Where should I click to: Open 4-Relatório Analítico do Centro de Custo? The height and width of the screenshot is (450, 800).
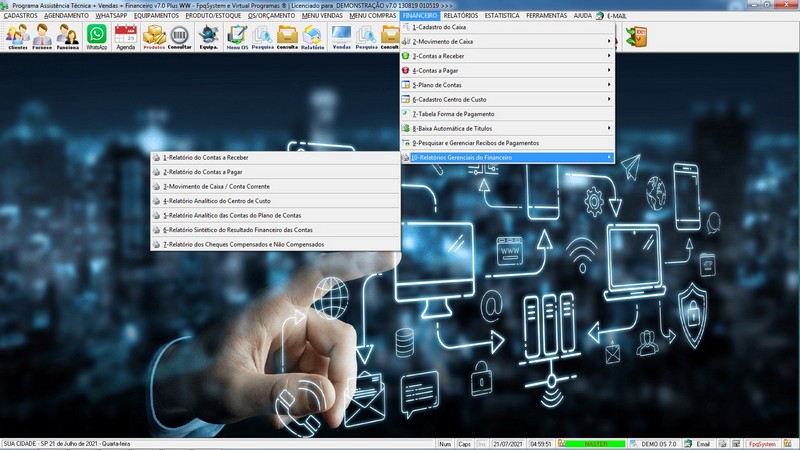(275, 201)
